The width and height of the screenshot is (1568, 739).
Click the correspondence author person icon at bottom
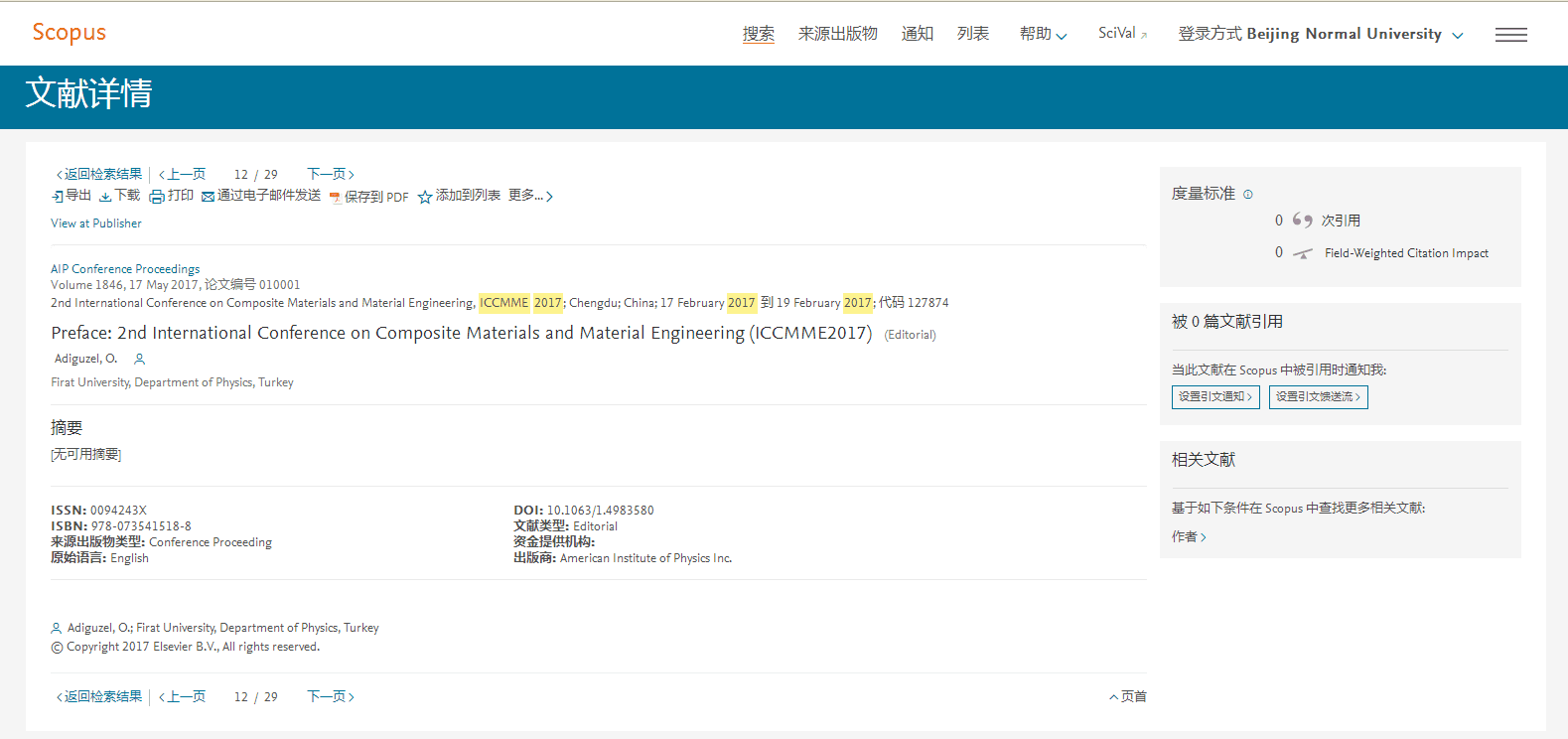pyautogui.click(x=57, y=628)
